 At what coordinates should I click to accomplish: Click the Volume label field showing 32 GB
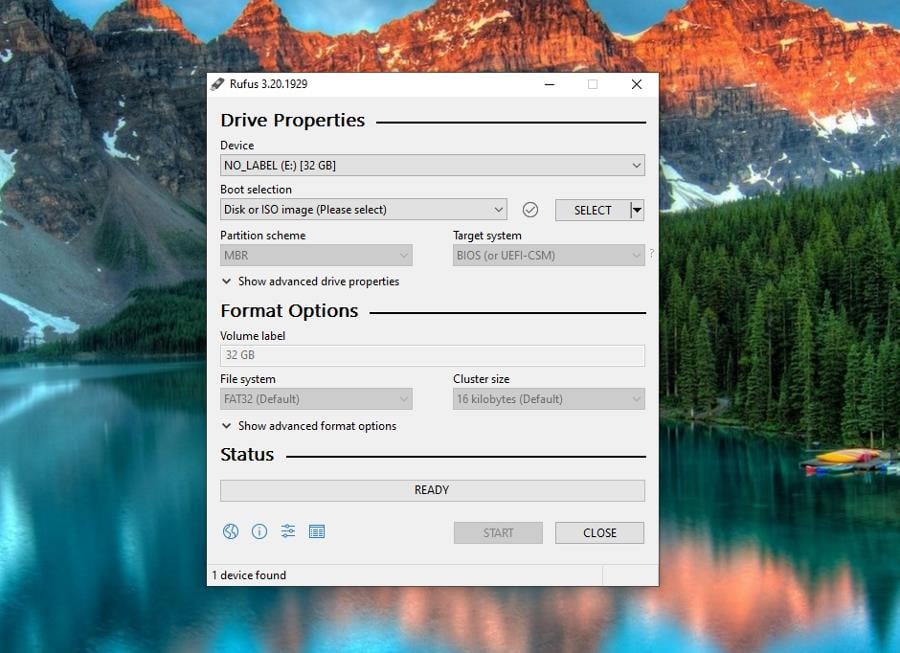(x=432, y=355)
